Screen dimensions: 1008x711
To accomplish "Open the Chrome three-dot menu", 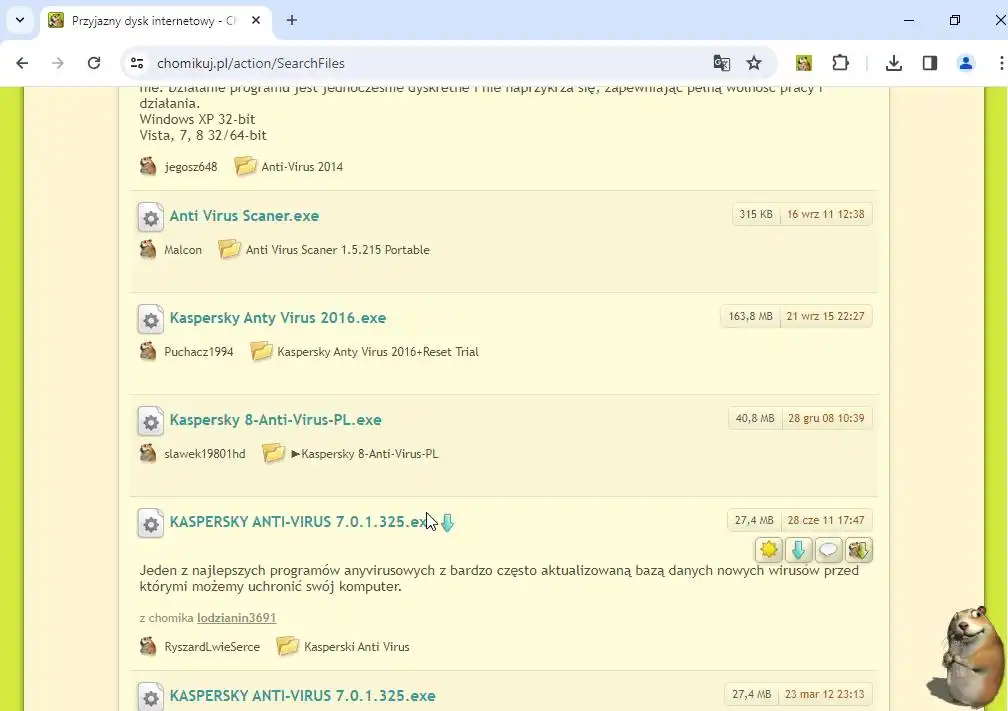I will pos(1001,63).
